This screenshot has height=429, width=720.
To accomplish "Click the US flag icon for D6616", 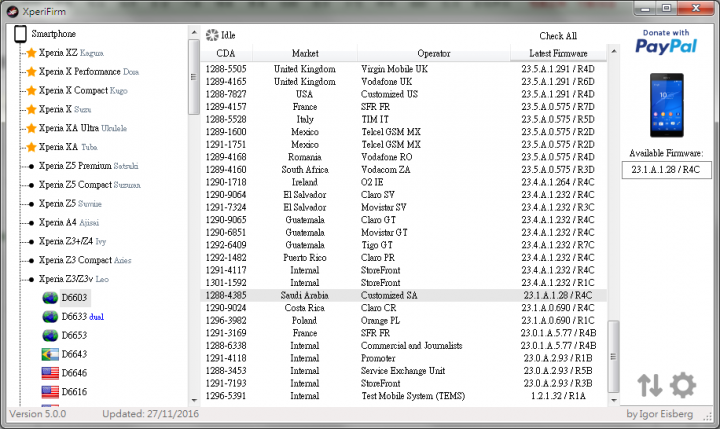I will point(50,392).
